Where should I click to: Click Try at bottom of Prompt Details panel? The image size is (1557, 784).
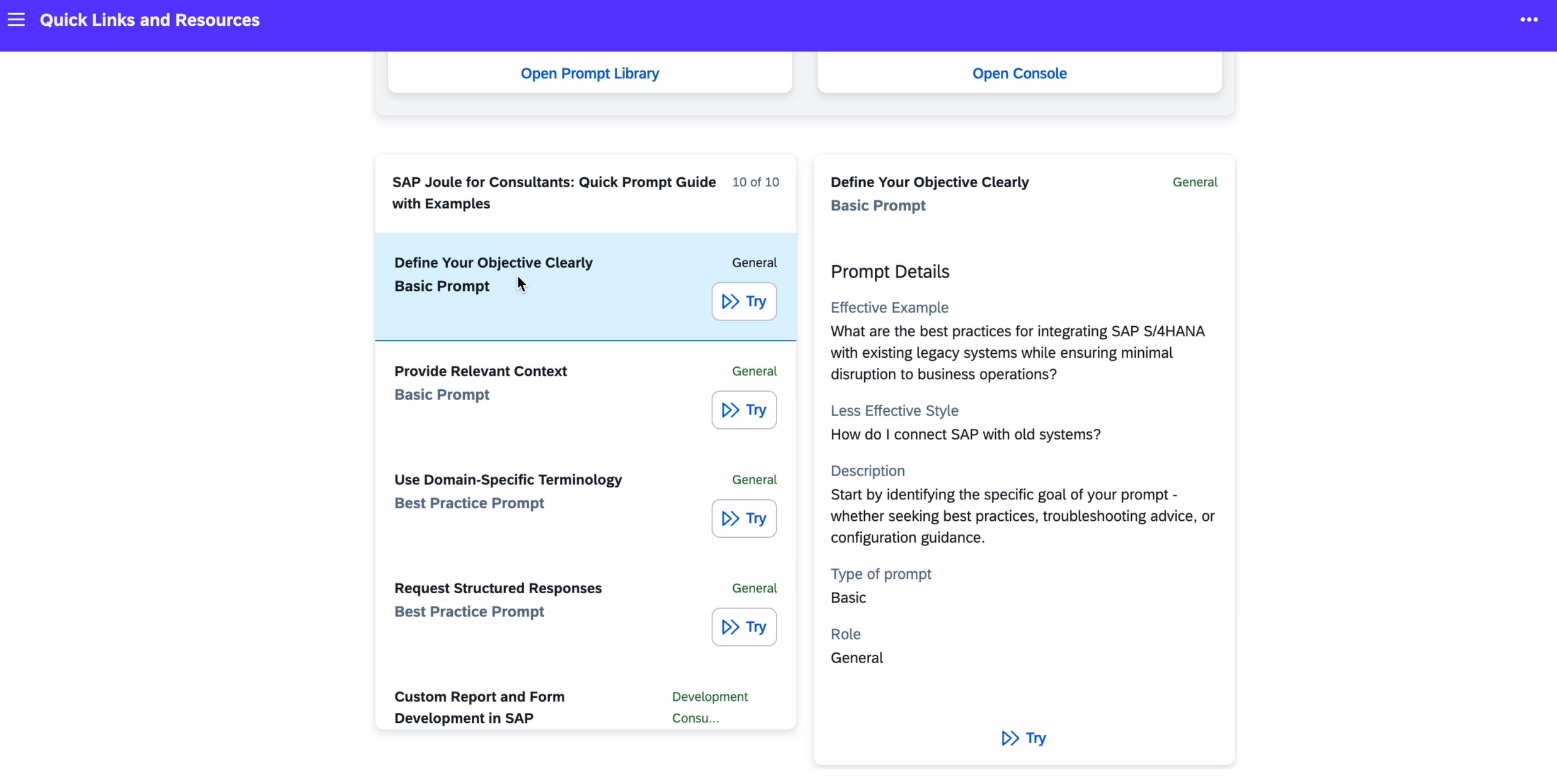pyautogui.click(x=1024, y=737)
